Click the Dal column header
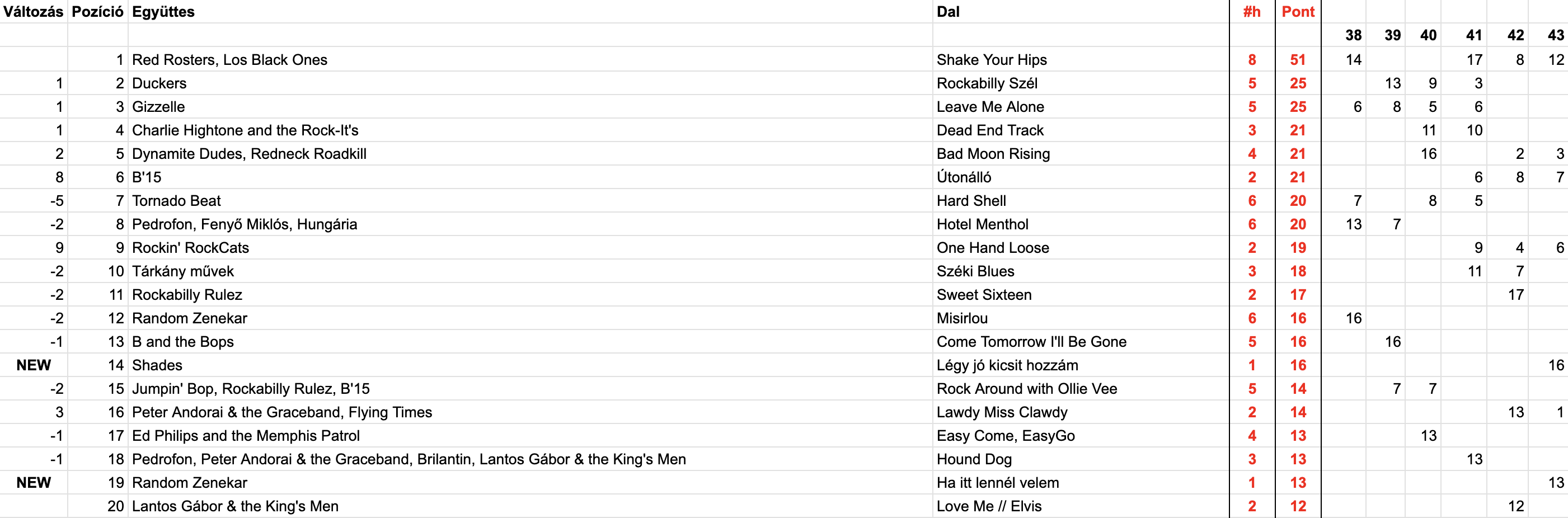The height and width of the screenshot is (518, 1568). 948,12
